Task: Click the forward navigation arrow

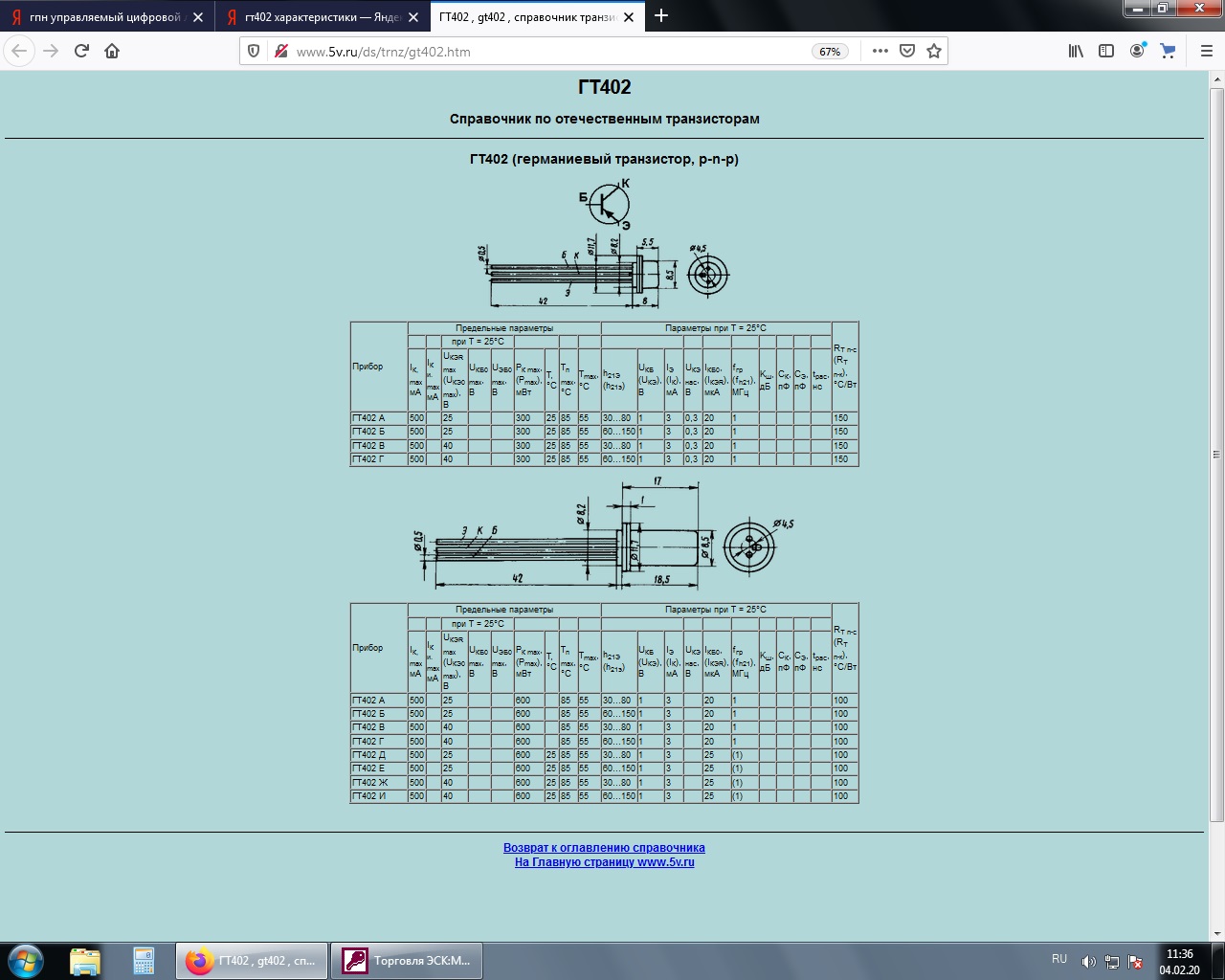Action: pos(52,51)
